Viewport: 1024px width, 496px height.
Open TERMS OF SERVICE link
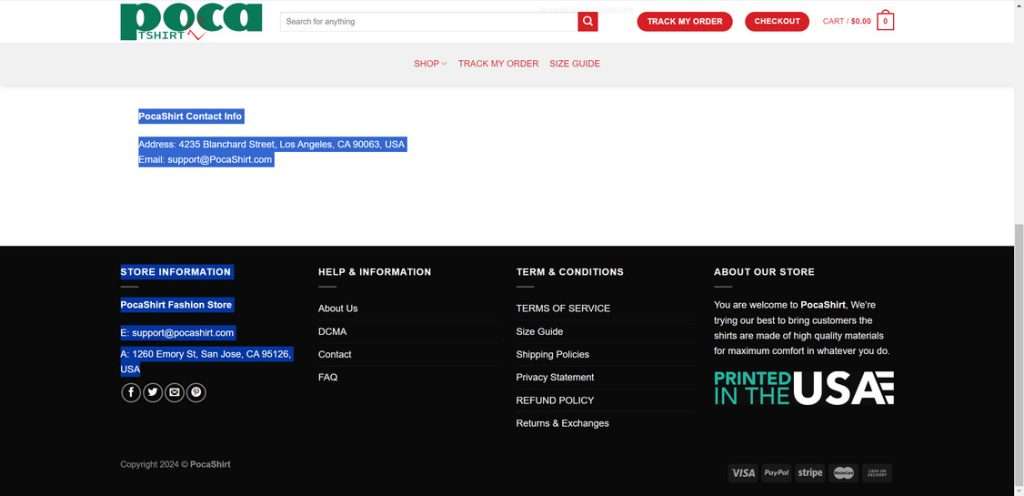pyautogui.click(x=563, y=308)
